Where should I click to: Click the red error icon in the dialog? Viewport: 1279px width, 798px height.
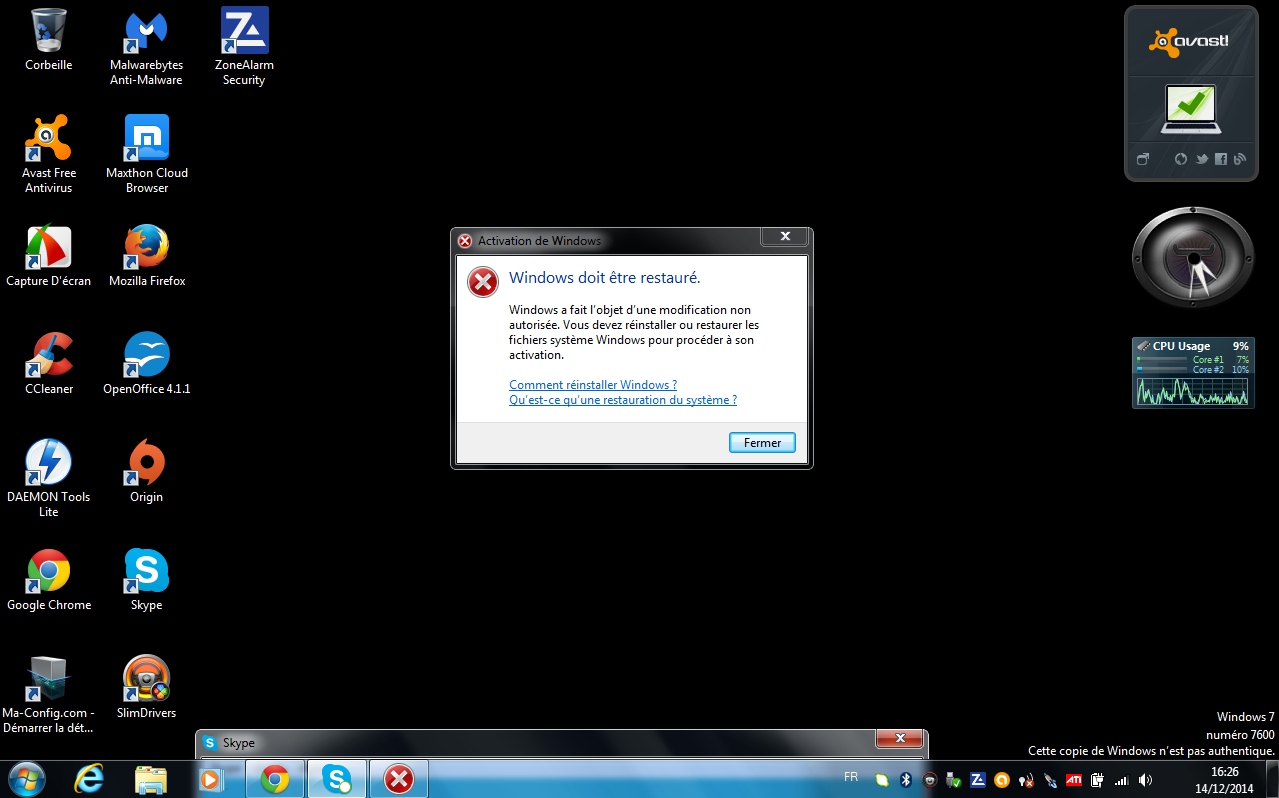(x=483, y=283)
